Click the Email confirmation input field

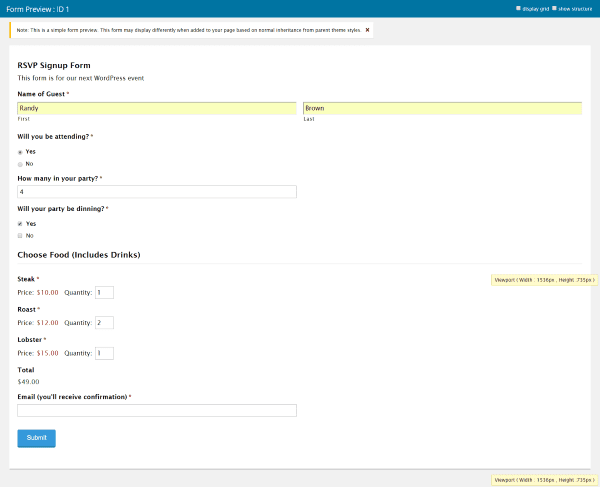click(157, 410)
